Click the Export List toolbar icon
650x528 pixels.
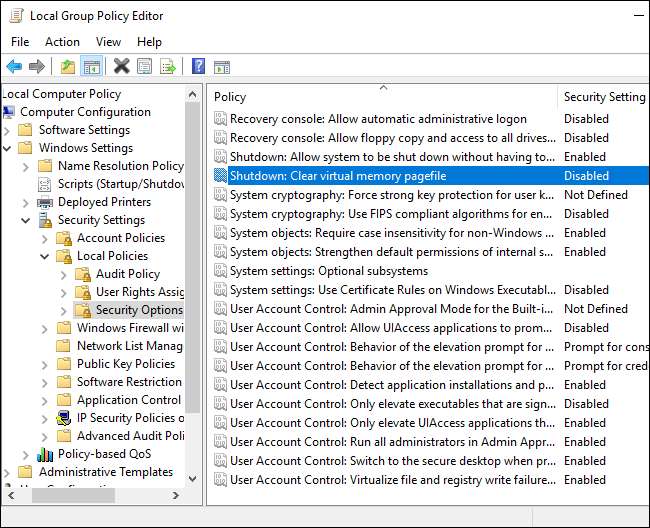168,67
